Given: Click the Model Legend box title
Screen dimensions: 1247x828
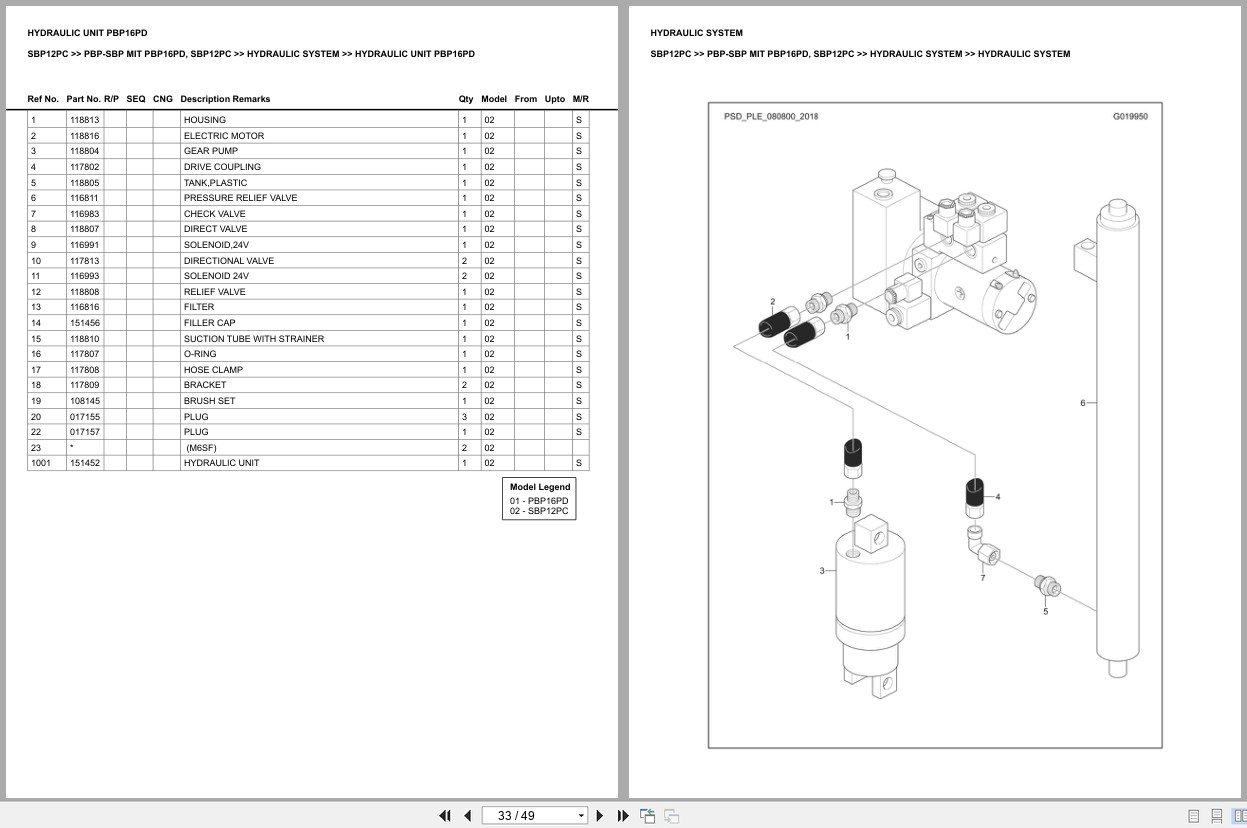Looking at the screenshot, I should tap(540, 487).
